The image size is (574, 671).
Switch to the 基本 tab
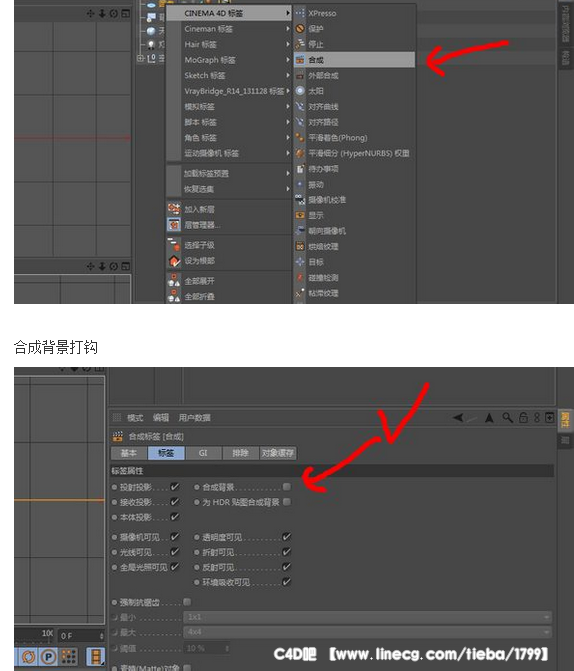[128, 453]
